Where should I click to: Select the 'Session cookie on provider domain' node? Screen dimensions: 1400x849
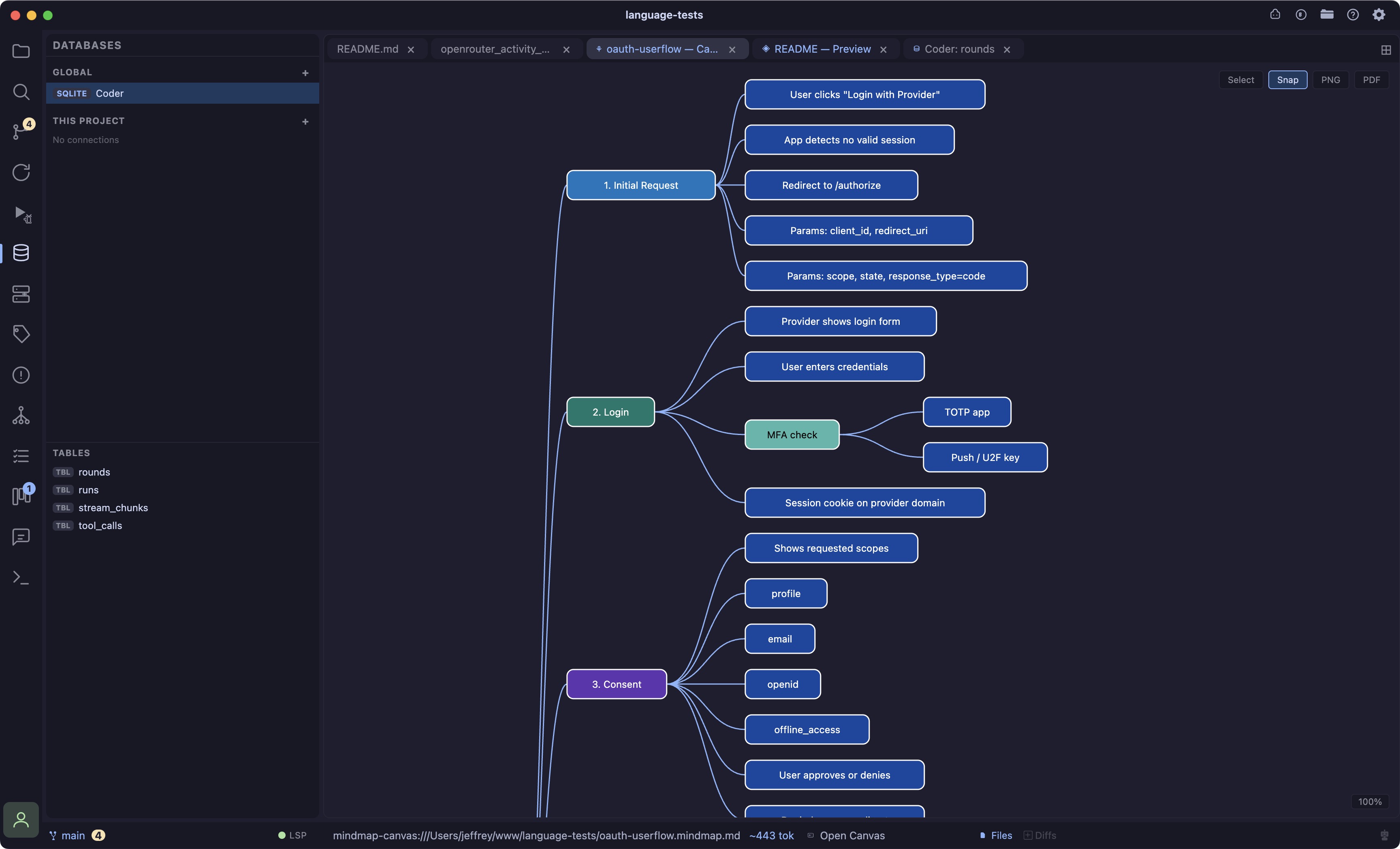[864, 503]
